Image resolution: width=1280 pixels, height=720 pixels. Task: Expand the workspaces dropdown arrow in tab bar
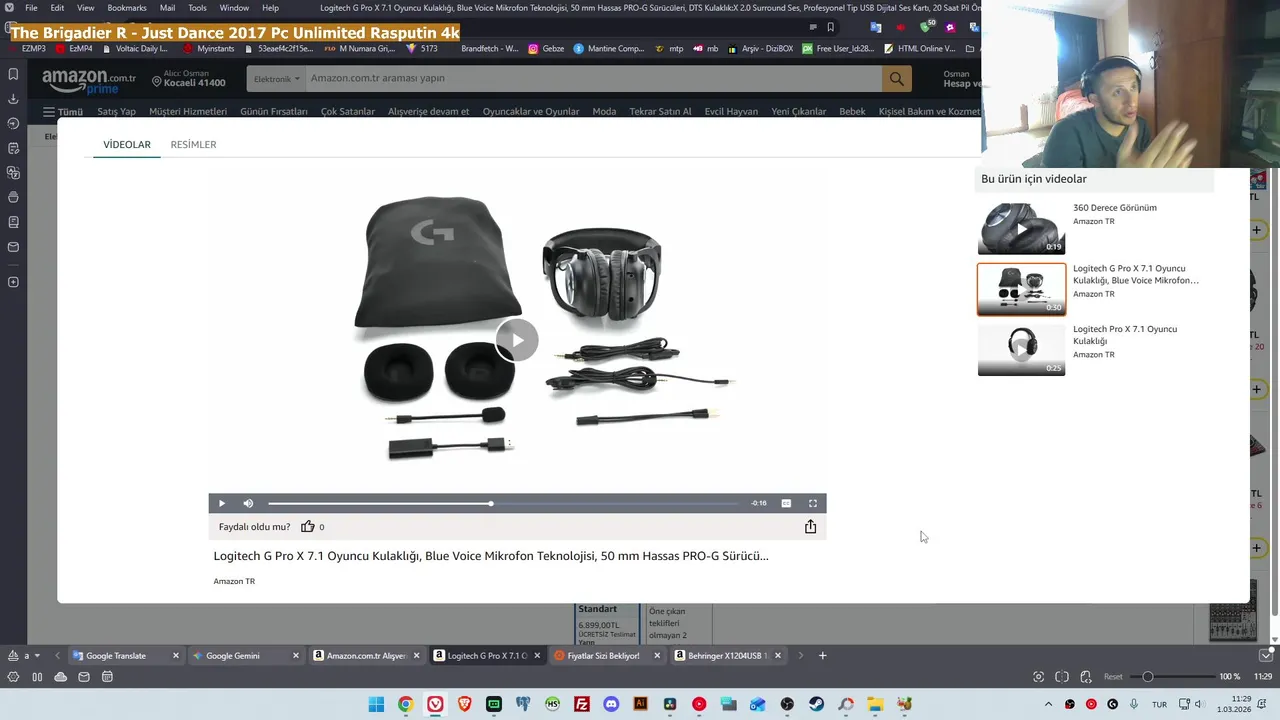pos(37,656)
